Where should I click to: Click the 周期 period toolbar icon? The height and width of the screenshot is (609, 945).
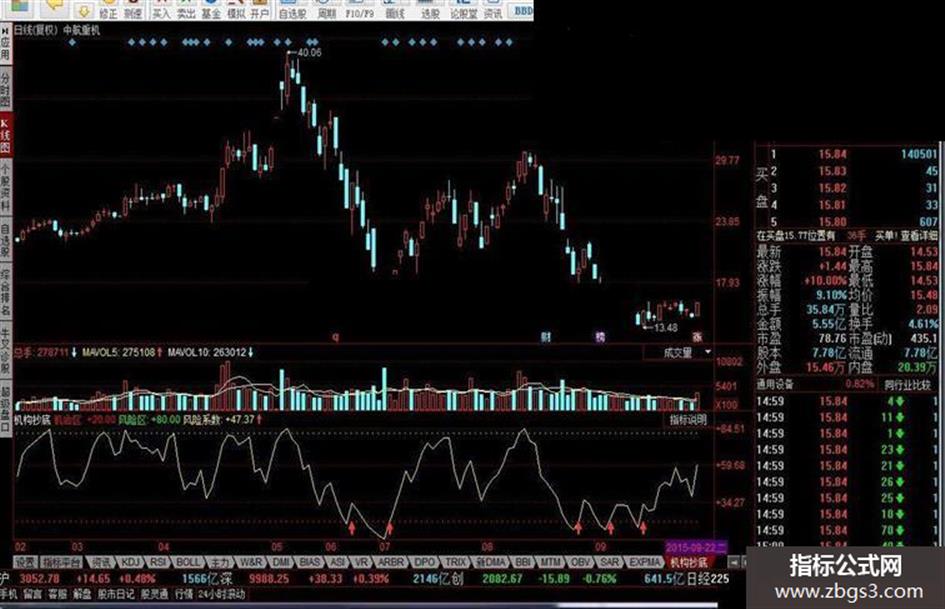pyautogui.click(x=326, y=10)
